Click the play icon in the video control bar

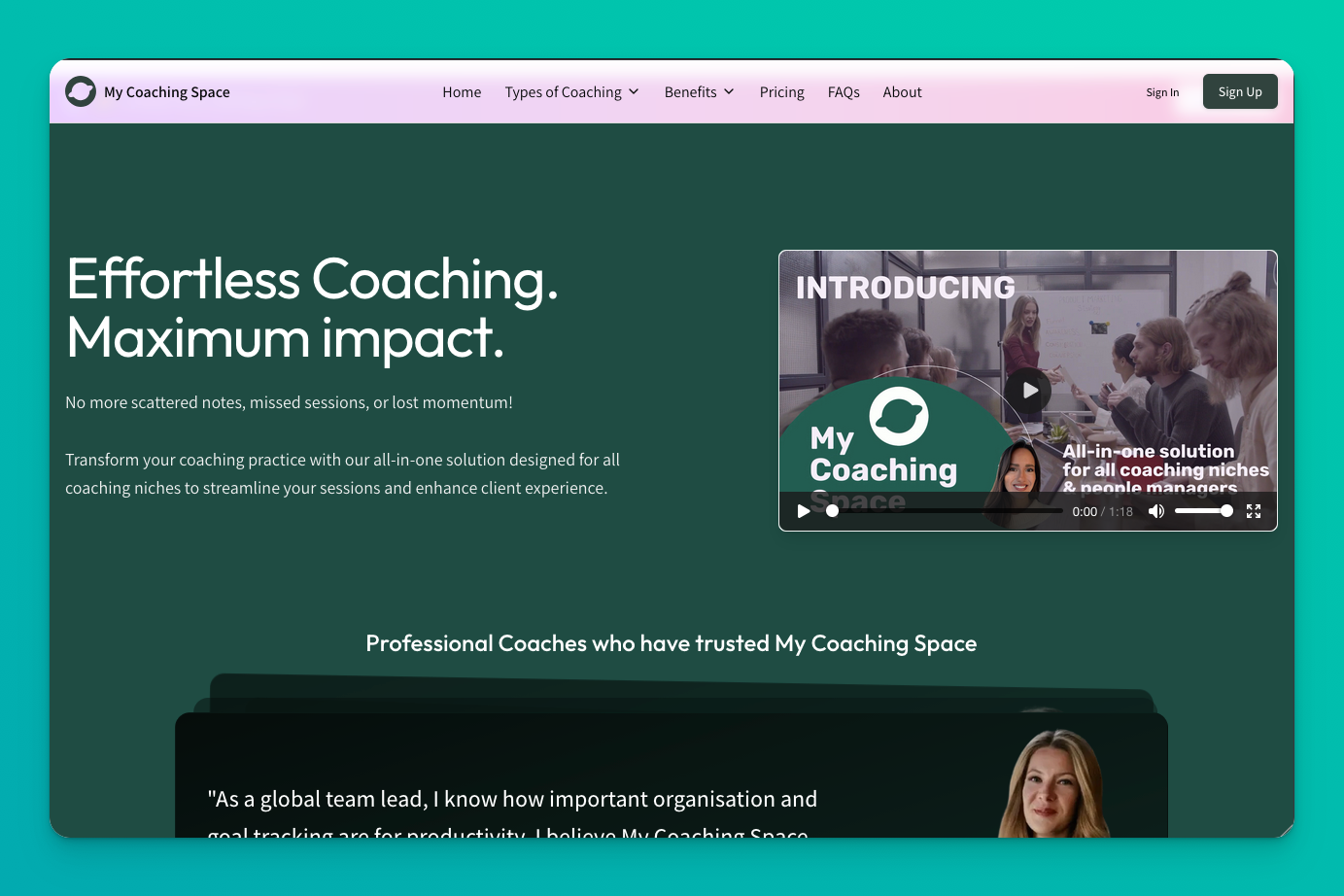click(x=804, y=511)
